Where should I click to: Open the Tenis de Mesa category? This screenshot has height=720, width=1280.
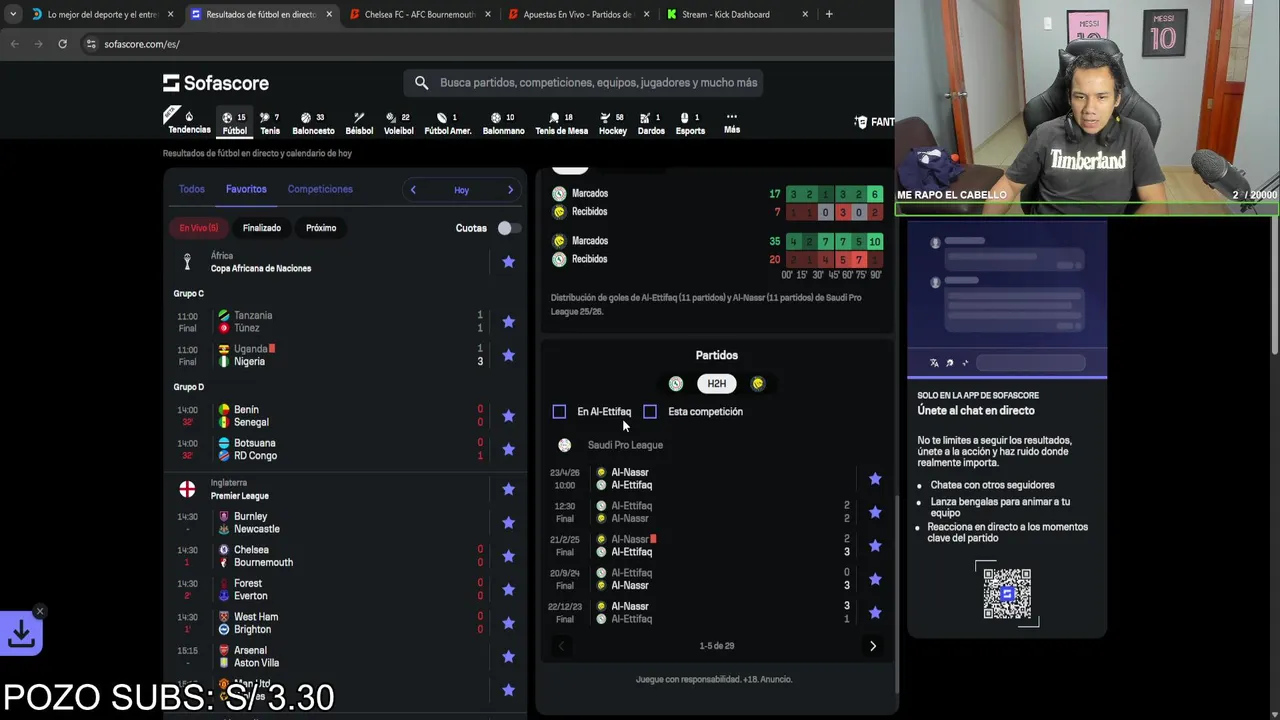(x=561, y=123)
